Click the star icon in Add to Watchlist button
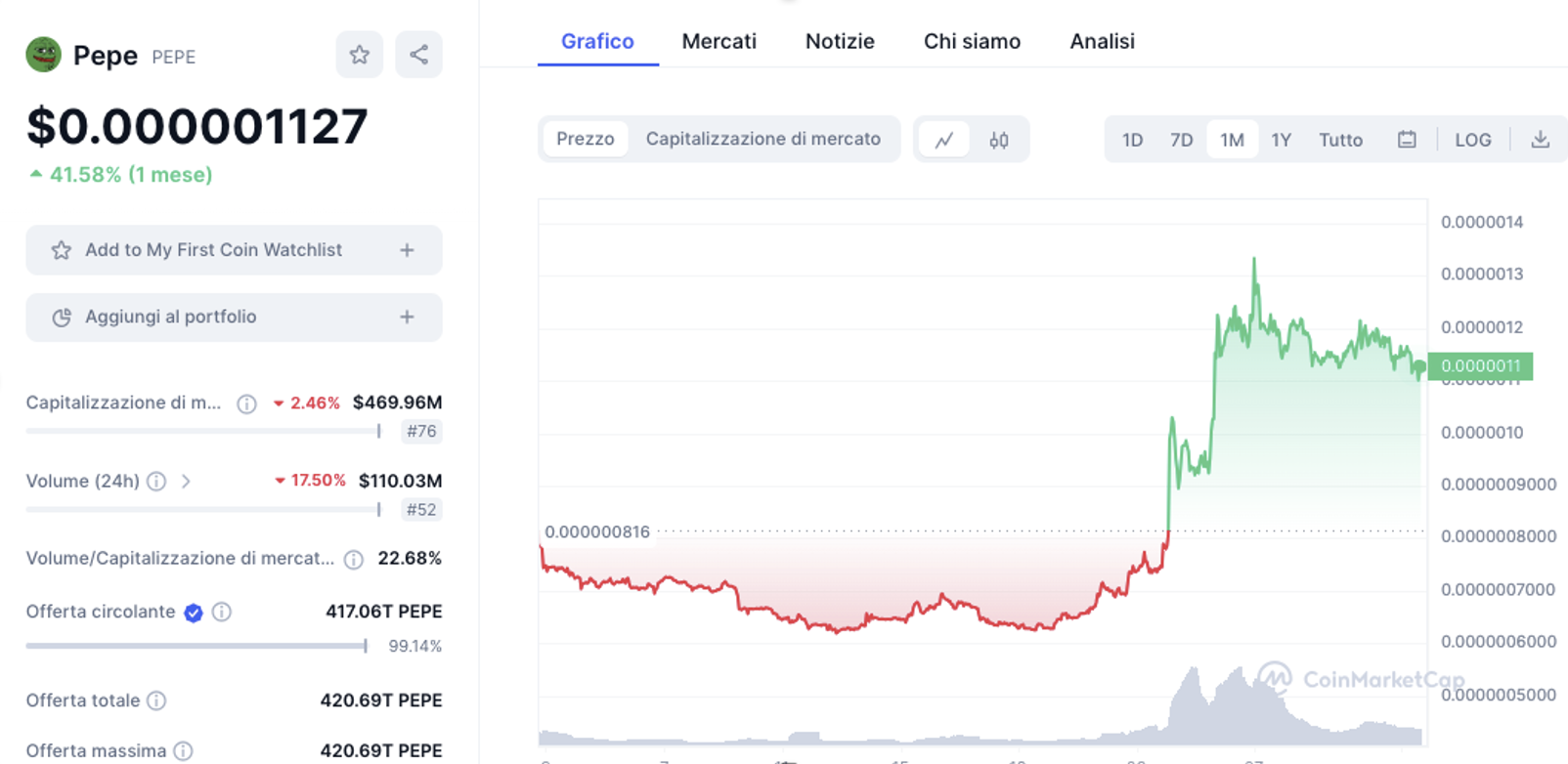 [x=62, y=250]
